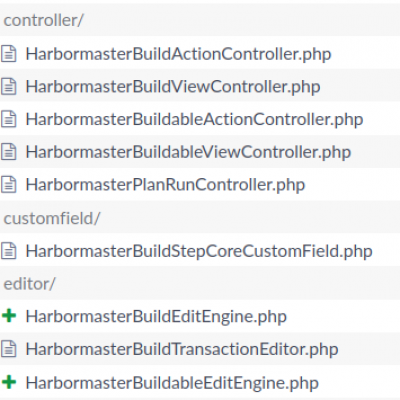Click file icon beside HarbormasterBuildableViewController.php
400x400 pixels.
pyautogui.click(x=8, y=152)
